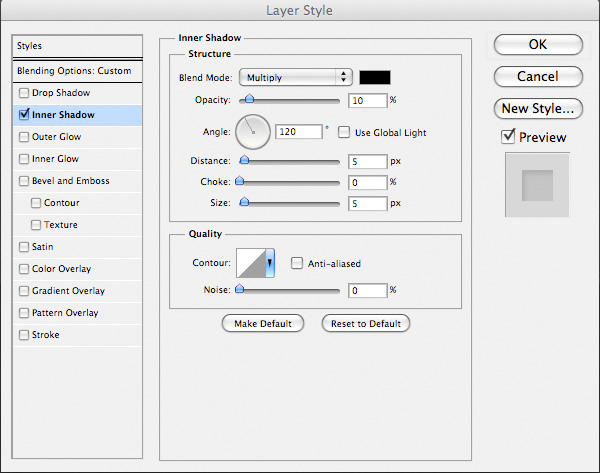This screenshot has height=473, width=600.
Task: Click the black shadow color swatch
Action: pos(375,77)
